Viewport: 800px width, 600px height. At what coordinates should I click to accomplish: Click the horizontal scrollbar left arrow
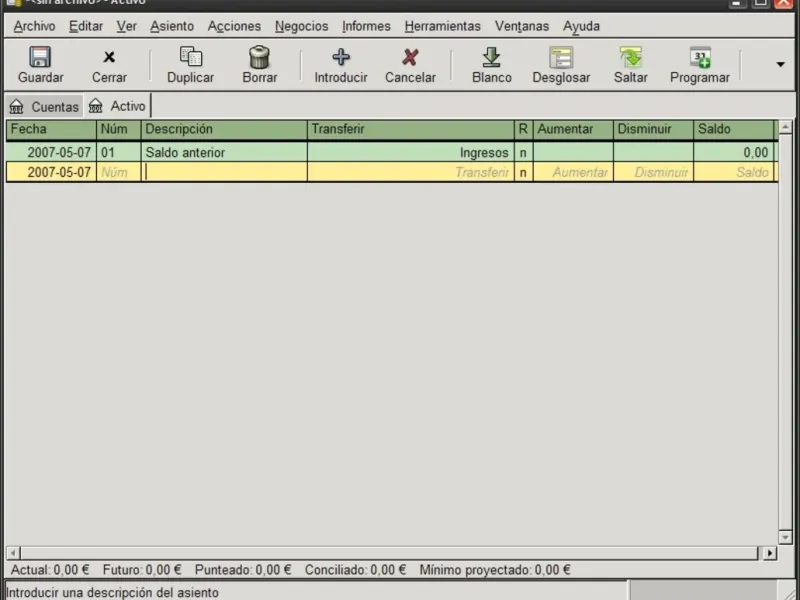click(13, 553)
